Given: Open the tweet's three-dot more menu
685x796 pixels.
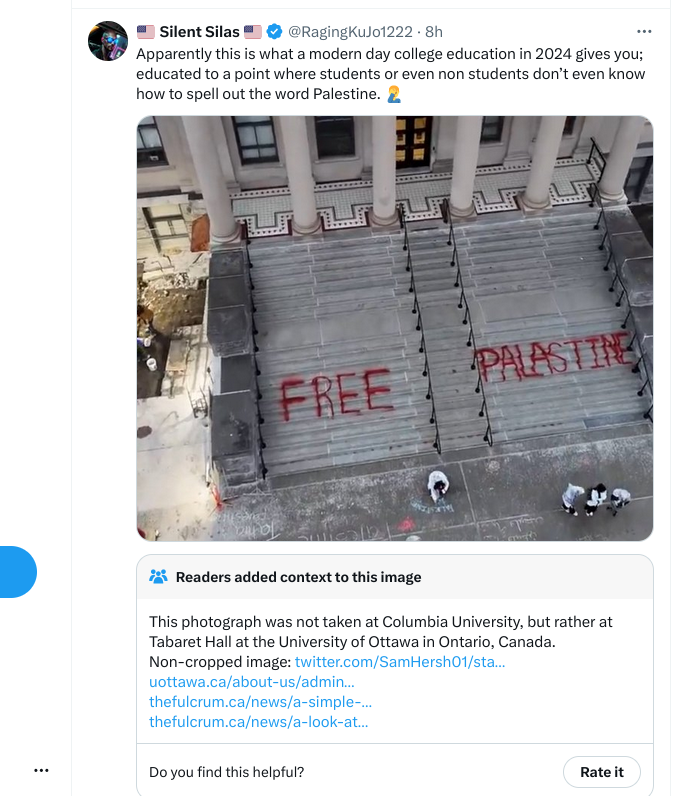Looking at the screenshot, I should 644,31.
